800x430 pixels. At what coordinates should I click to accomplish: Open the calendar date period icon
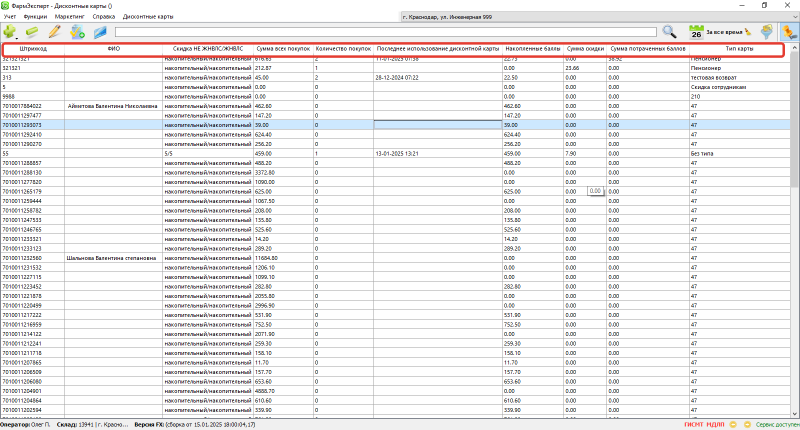[x=696, y=33]
